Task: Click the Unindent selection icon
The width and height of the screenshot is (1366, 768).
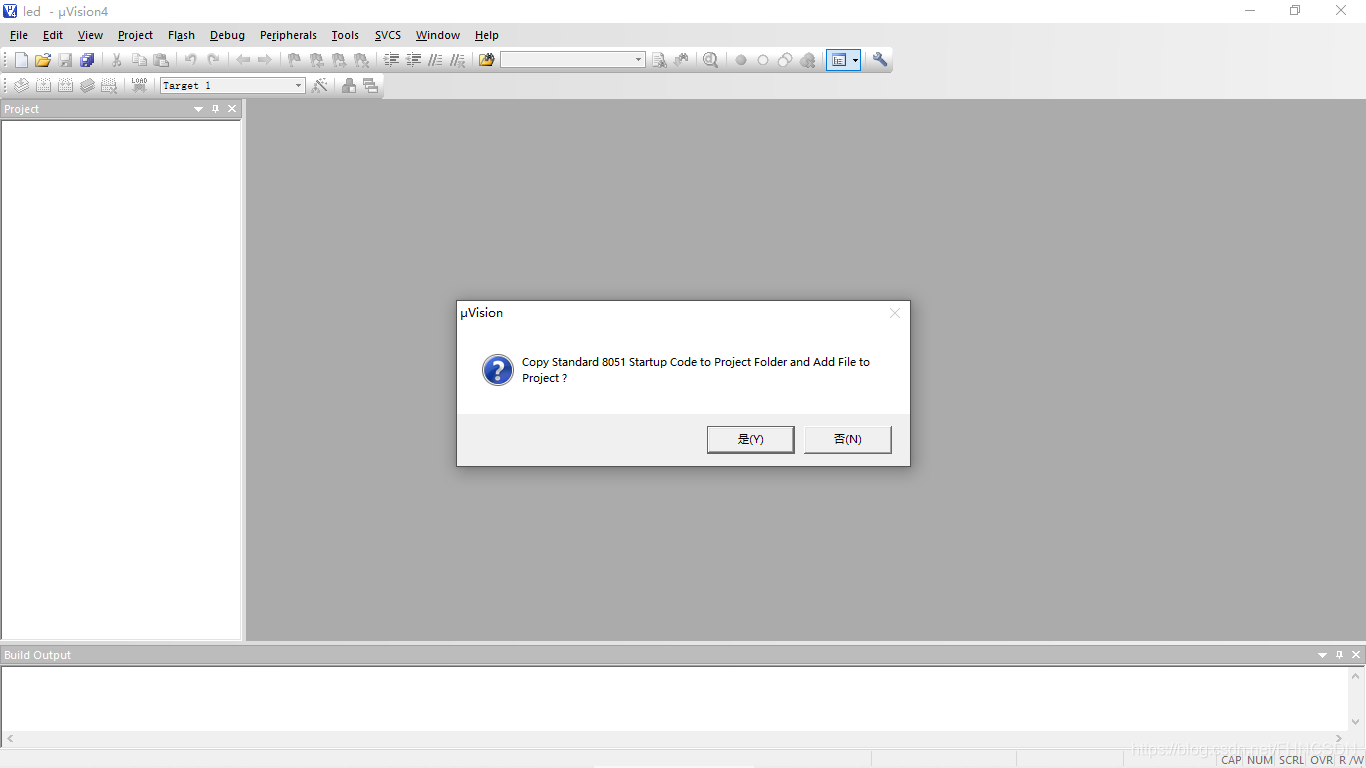Action: coord(413,60)
